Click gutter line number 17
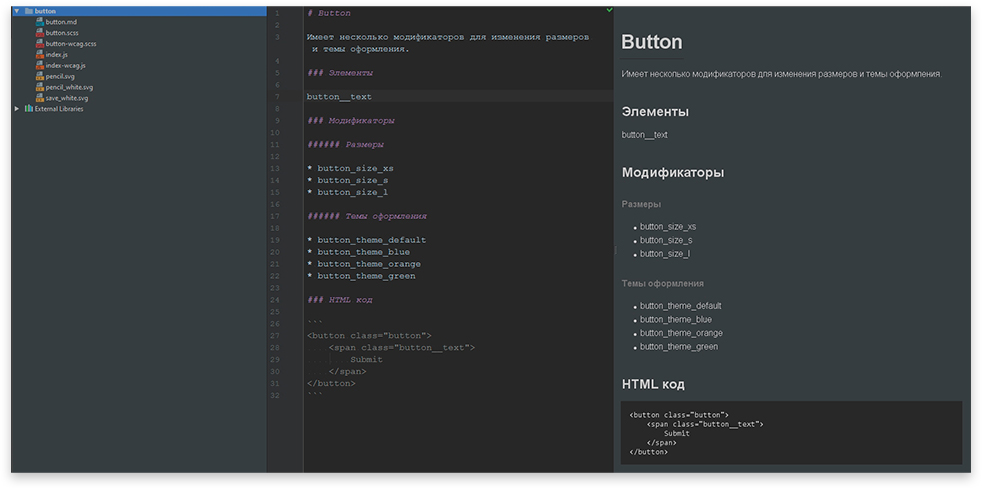Screen dimensions: 983x490 tap(275, 216)
